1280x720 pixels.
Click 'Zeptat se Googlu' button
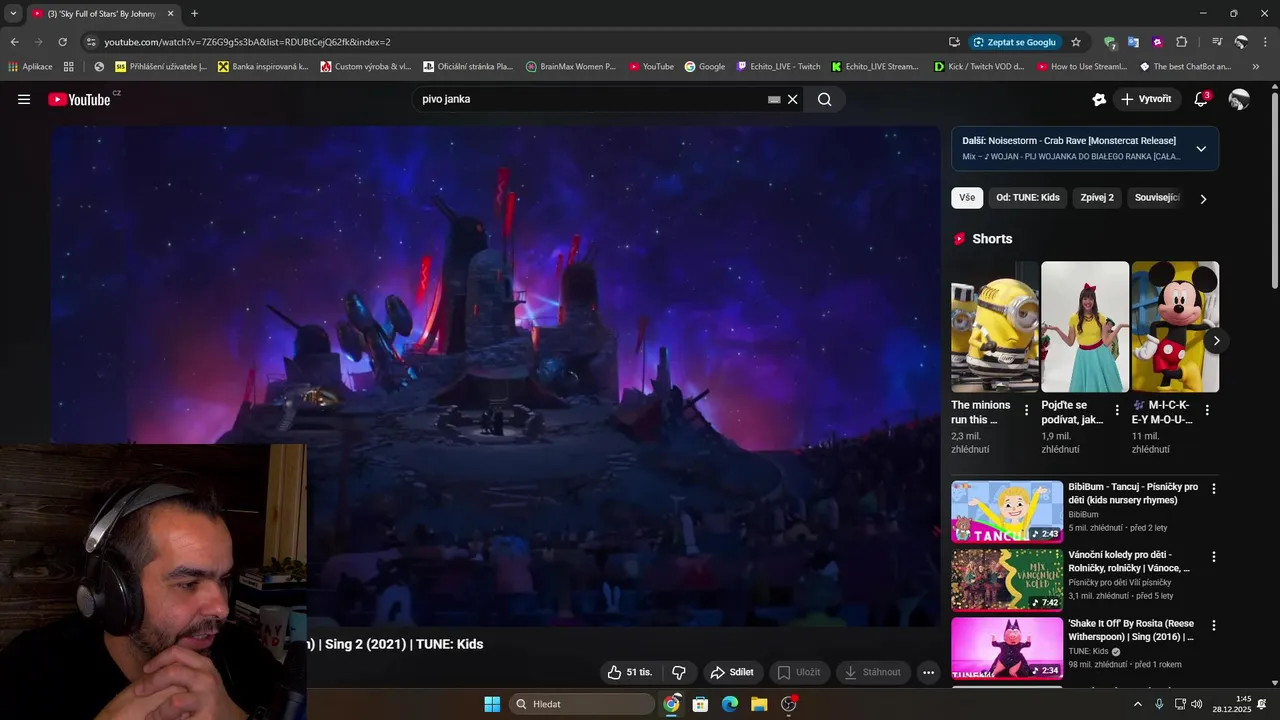coord(1014,42)
